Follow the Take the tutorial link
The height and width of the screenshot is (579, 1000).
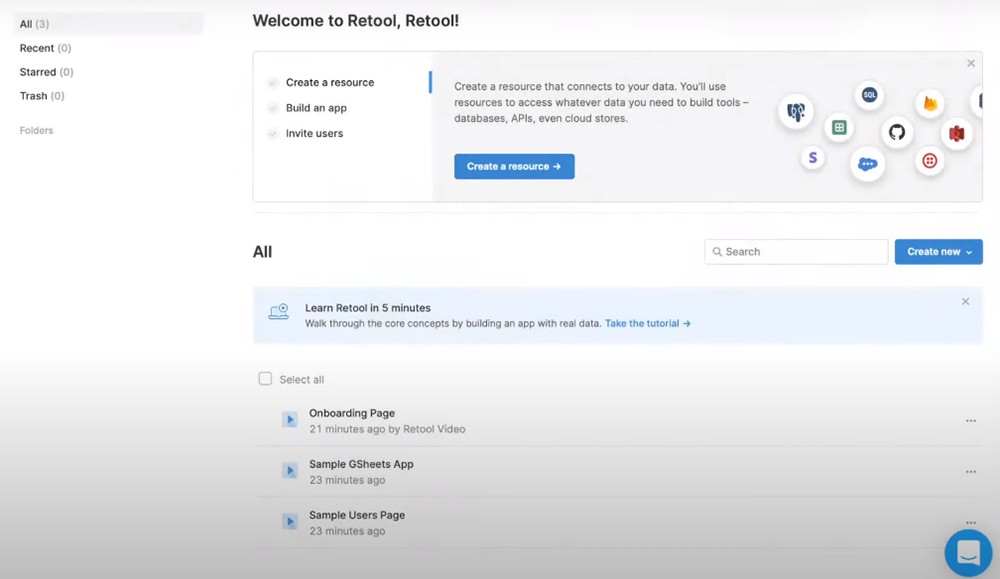[643, 324]
